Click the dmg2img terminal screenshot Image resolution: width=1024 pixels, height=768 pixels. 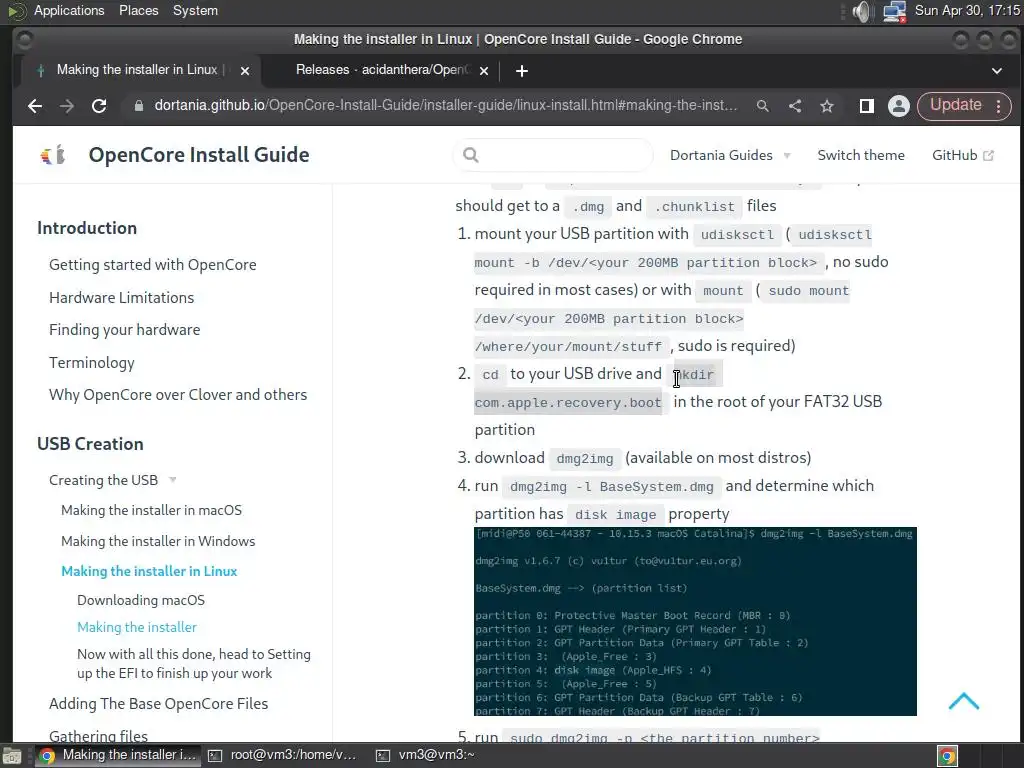[x=695, y=621]
